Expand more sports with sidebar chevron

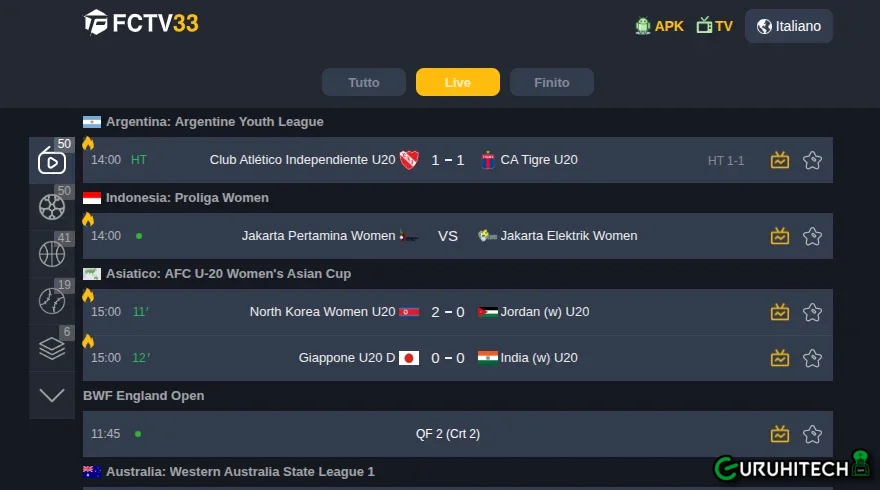point(52,395)
